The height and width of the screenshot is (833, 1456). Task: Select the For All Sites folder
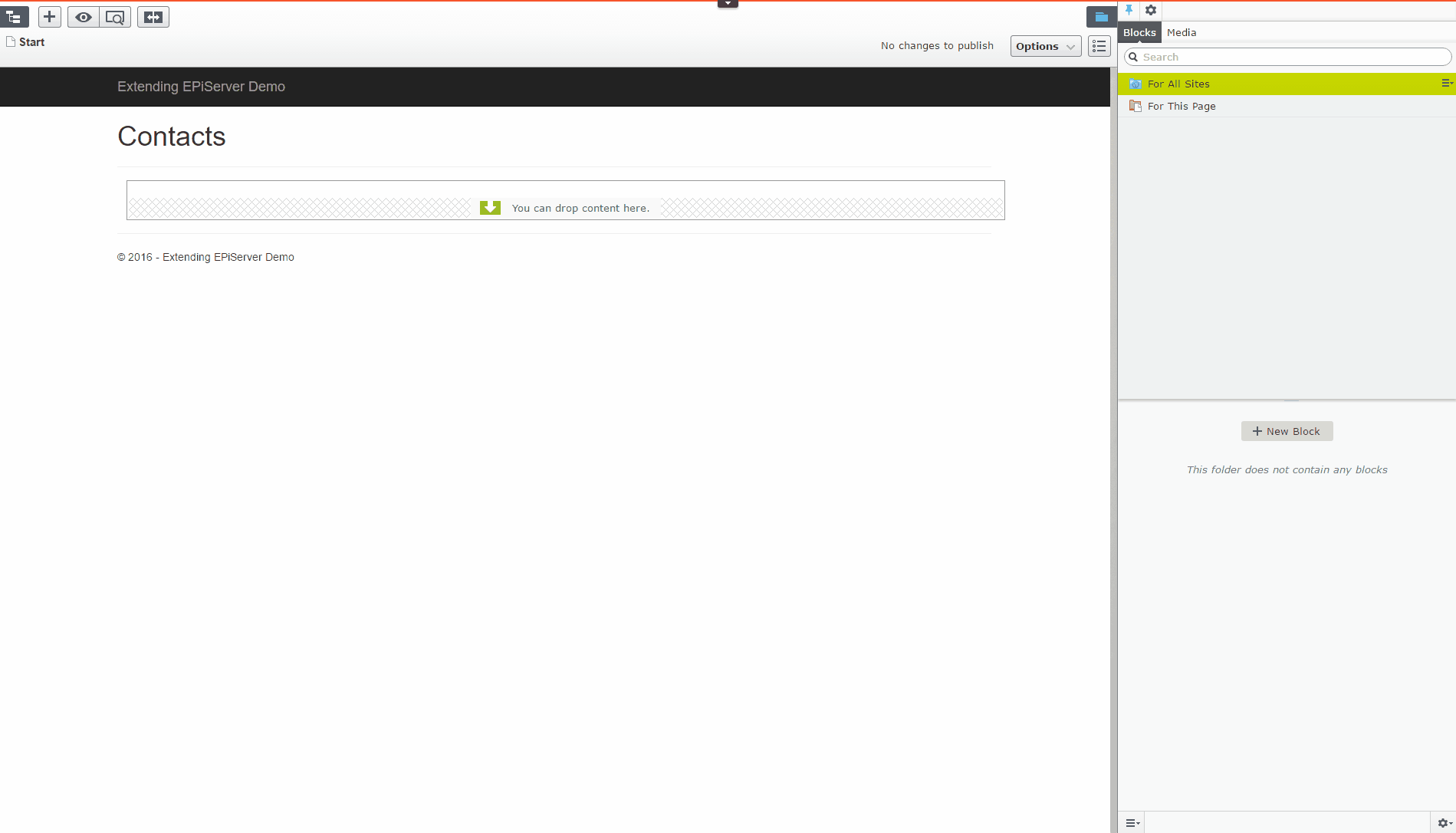[1287, 84]
